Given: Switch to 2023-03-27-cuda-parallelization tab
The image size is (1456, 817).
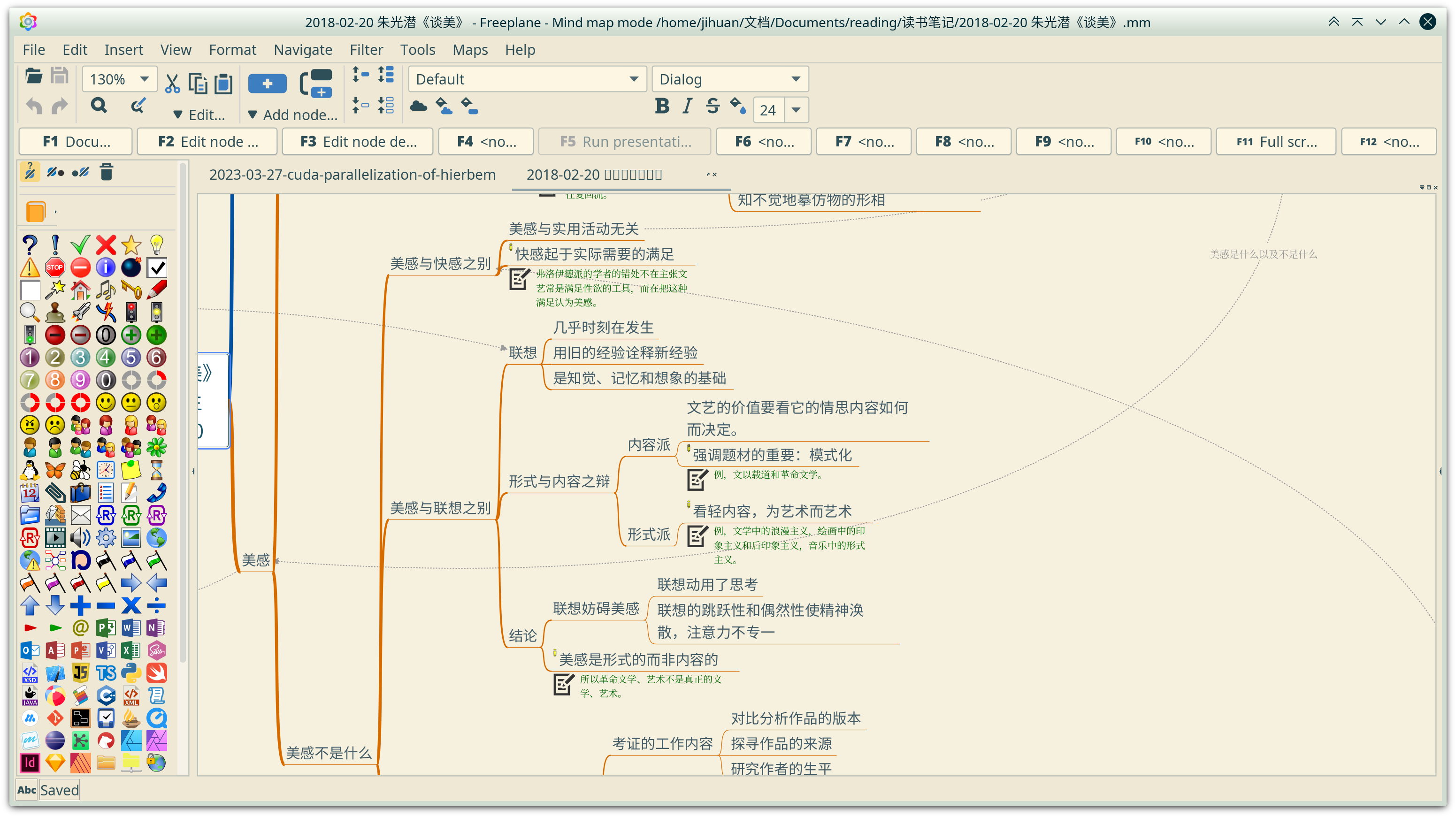Looking at the screenshot, I should (352, 175).
